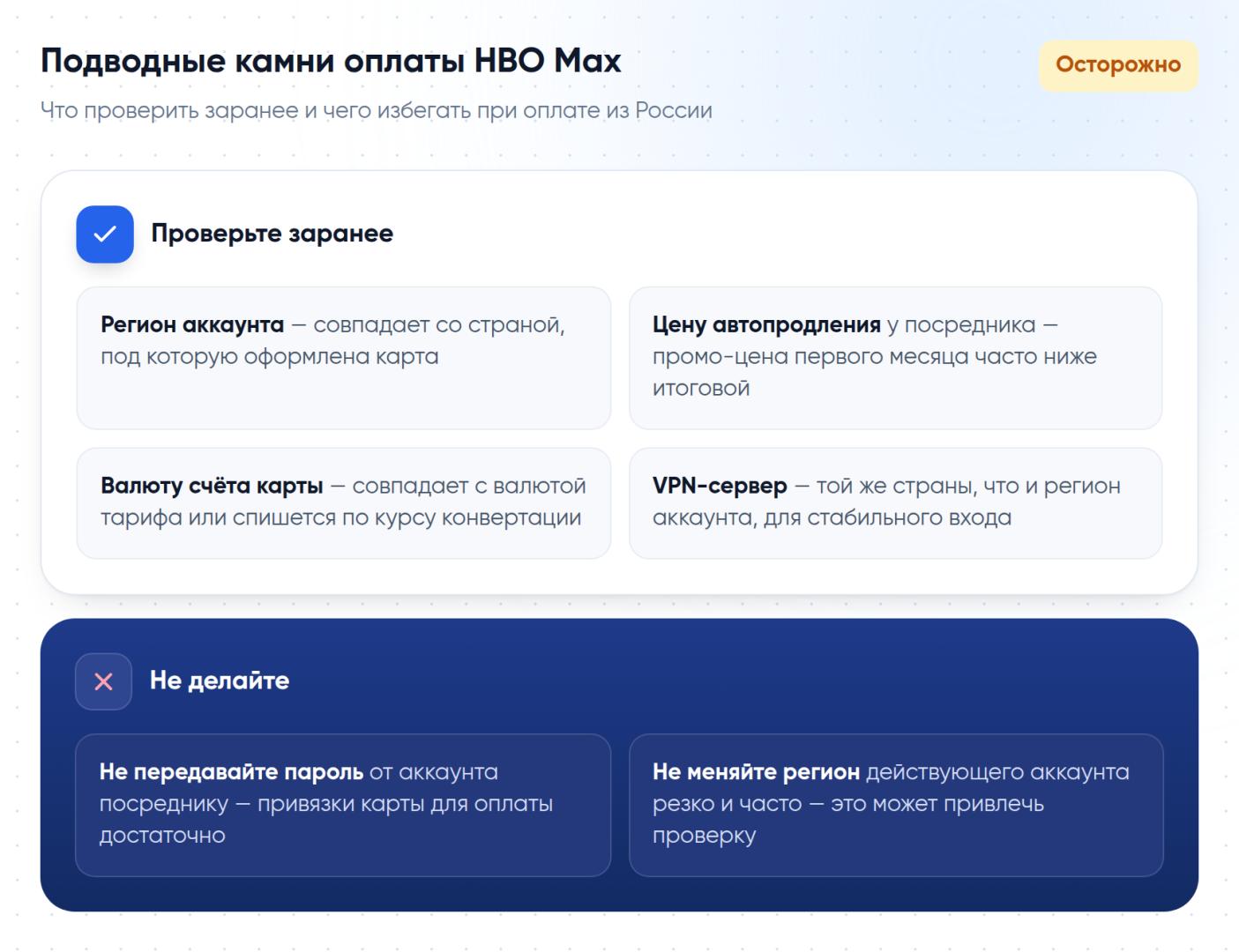Click text 'посреднику — привязки карты для оплаты'

326,804
